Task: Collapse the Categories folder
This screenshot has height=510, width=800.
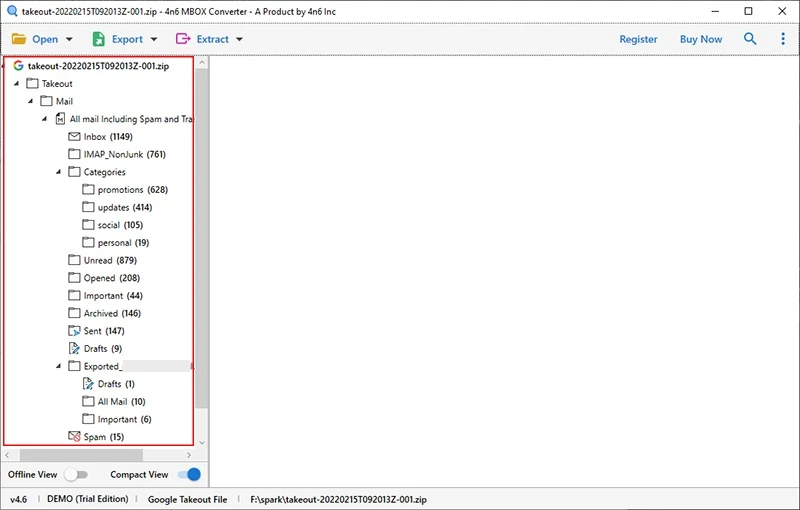Action: [59, 172]
